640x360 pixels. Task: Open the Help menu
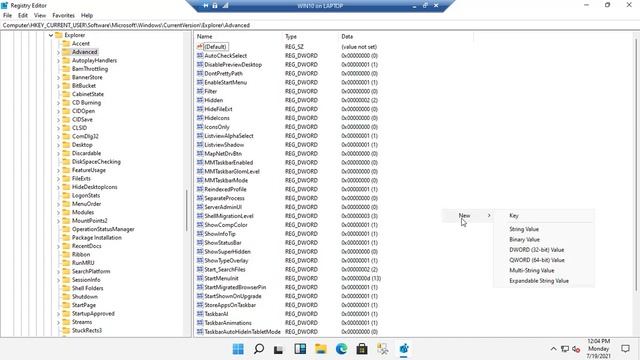[87, 16]
